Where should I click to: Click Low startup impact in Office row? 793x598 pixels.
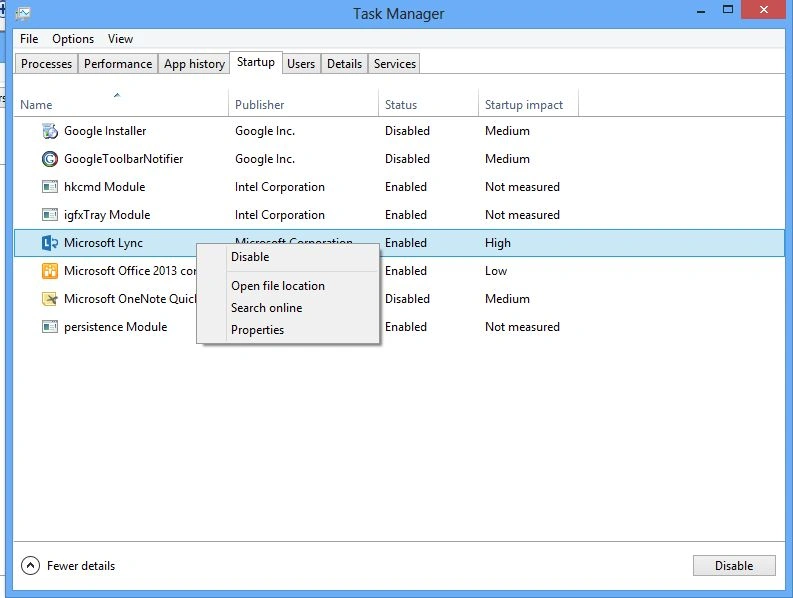tap(496, 271)
